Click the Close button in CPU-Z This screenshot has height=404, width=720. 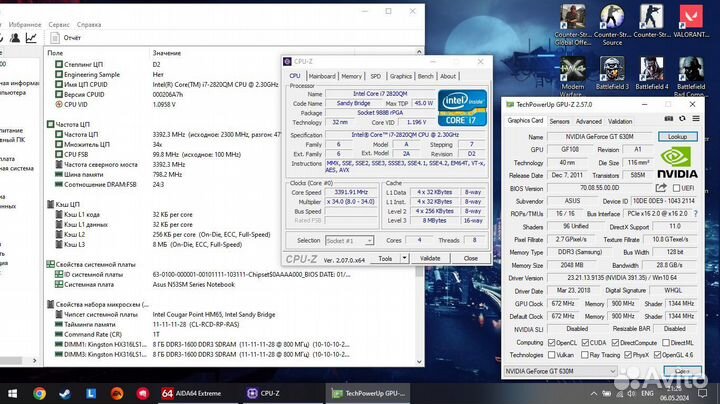(x=470, y=258)
